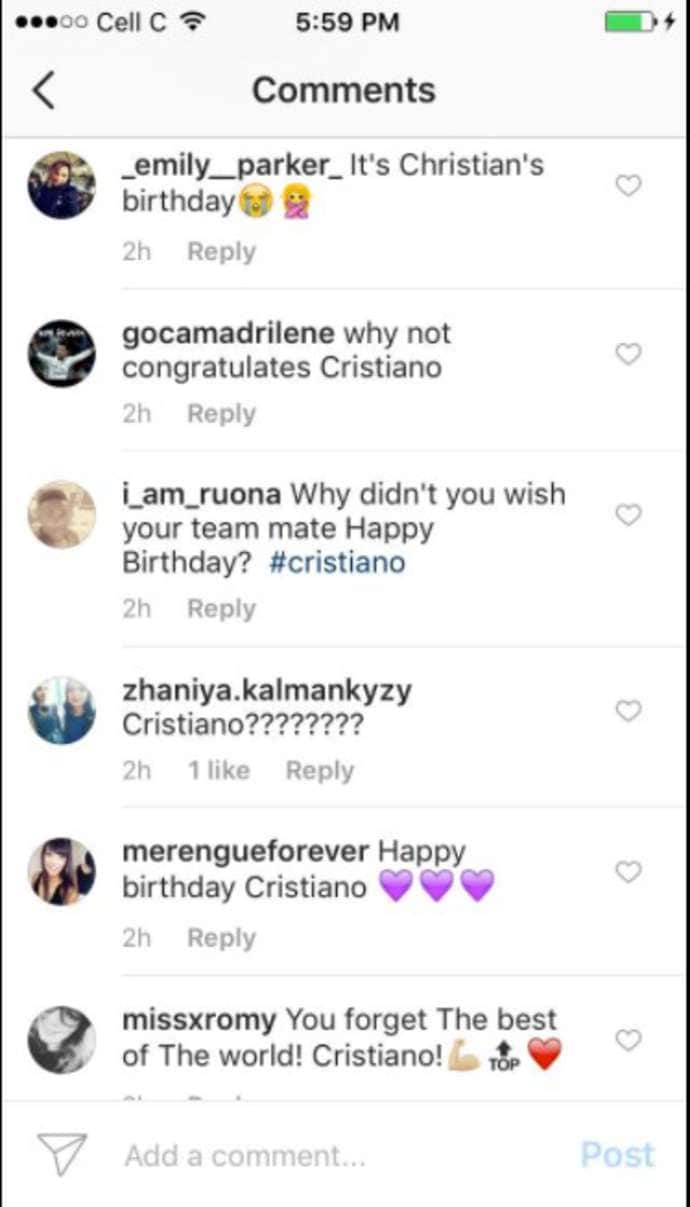The image size is (690, 1207).
Task: Tap the back arrow to exit Comments
Action: 42,89
